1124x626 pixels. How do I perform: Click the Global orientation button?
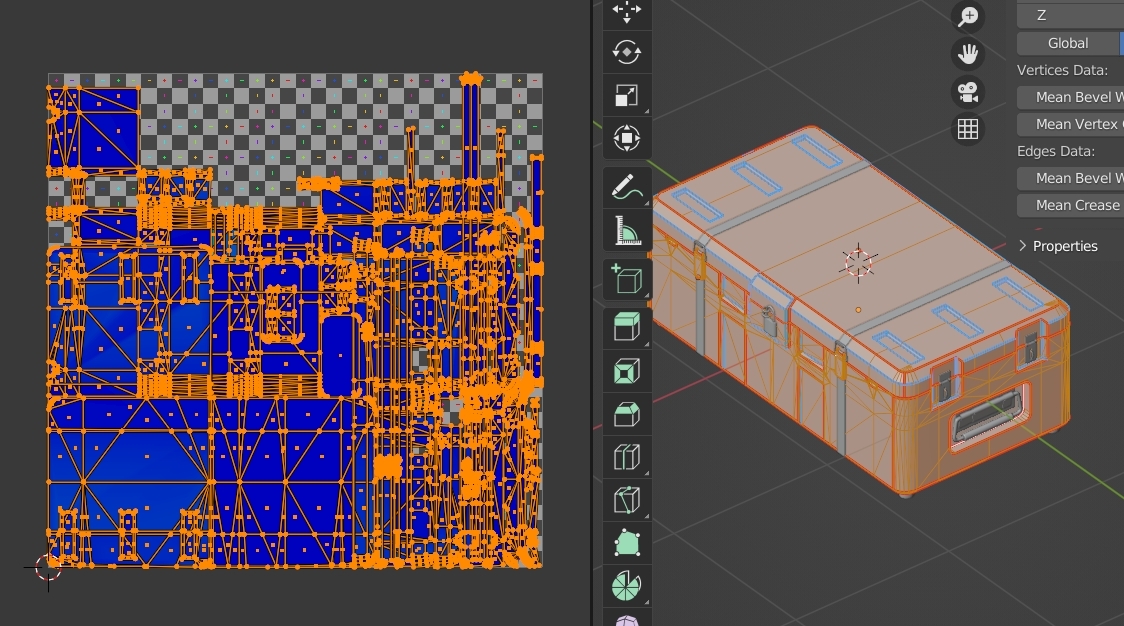(x=1068, y=43)
